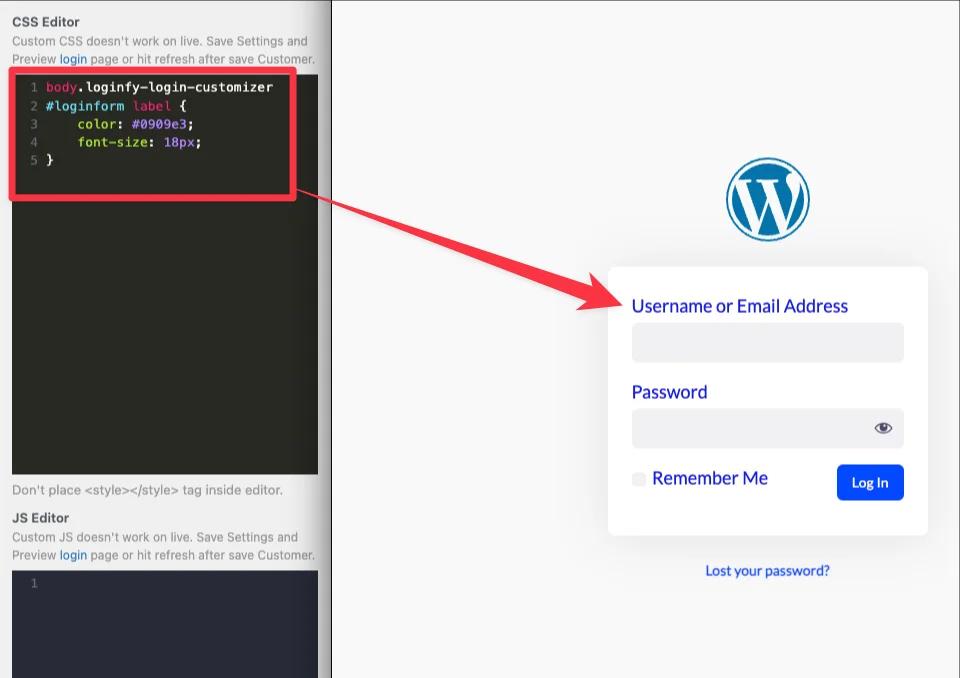
Task: Click the Remember Me label text
Action: (x=710, y=478)
